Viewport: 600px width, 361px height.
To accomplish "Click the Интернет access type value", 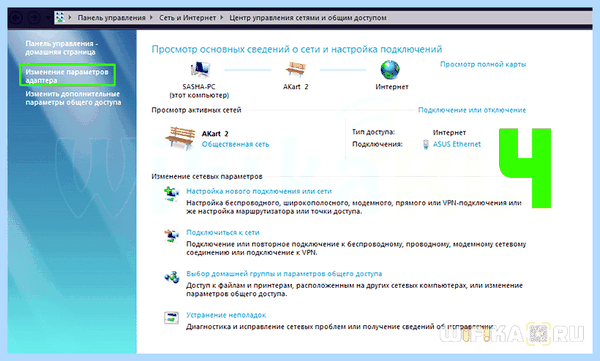I will pyautogui.click(x=449, y=132).
